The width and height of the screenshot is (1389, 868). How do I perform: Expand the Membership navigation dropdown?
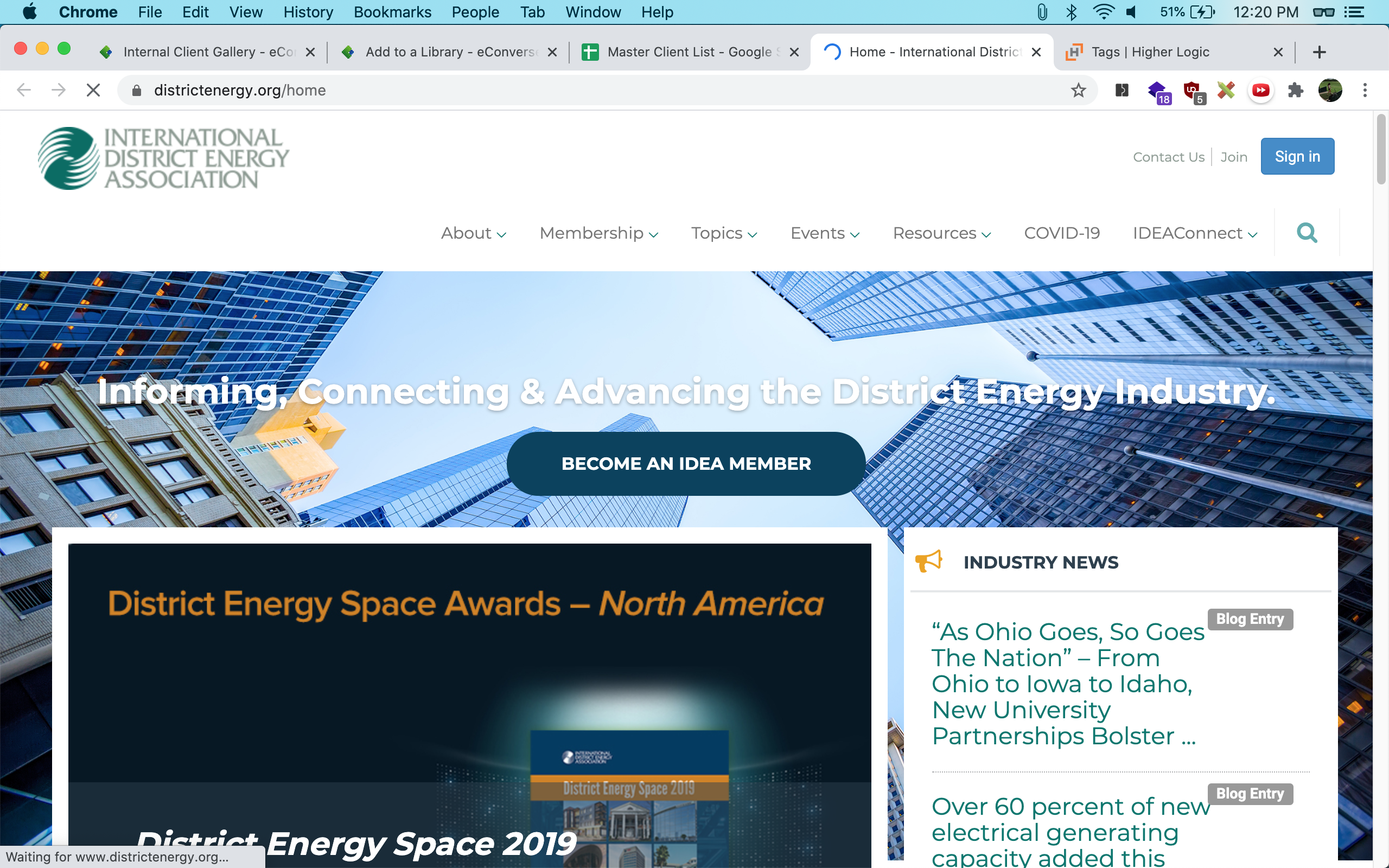point(598,233)
